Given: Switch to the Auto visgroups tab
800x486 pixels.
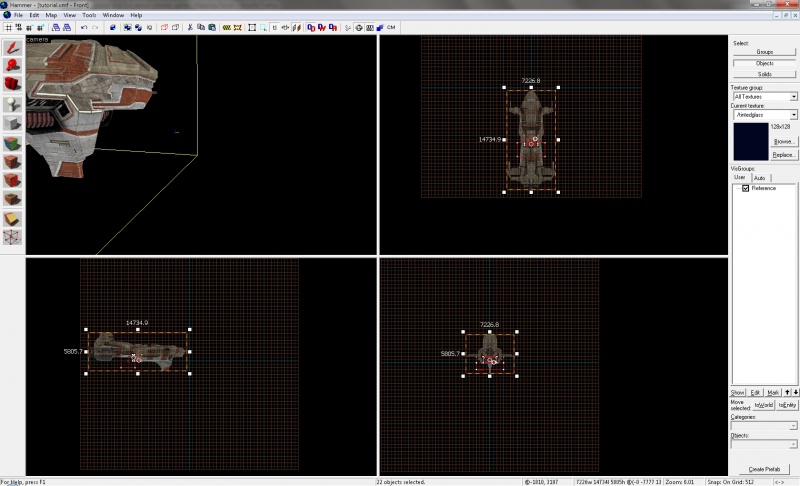Looking at the screenshot, I should (760, 178).
